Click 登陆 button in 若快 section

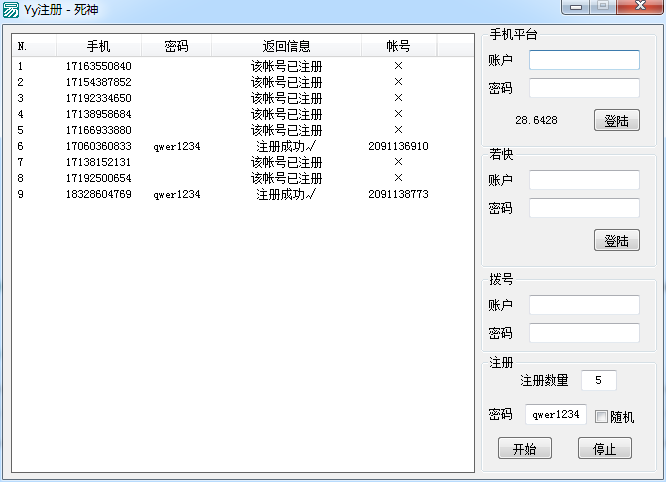[x=616, y=241]
